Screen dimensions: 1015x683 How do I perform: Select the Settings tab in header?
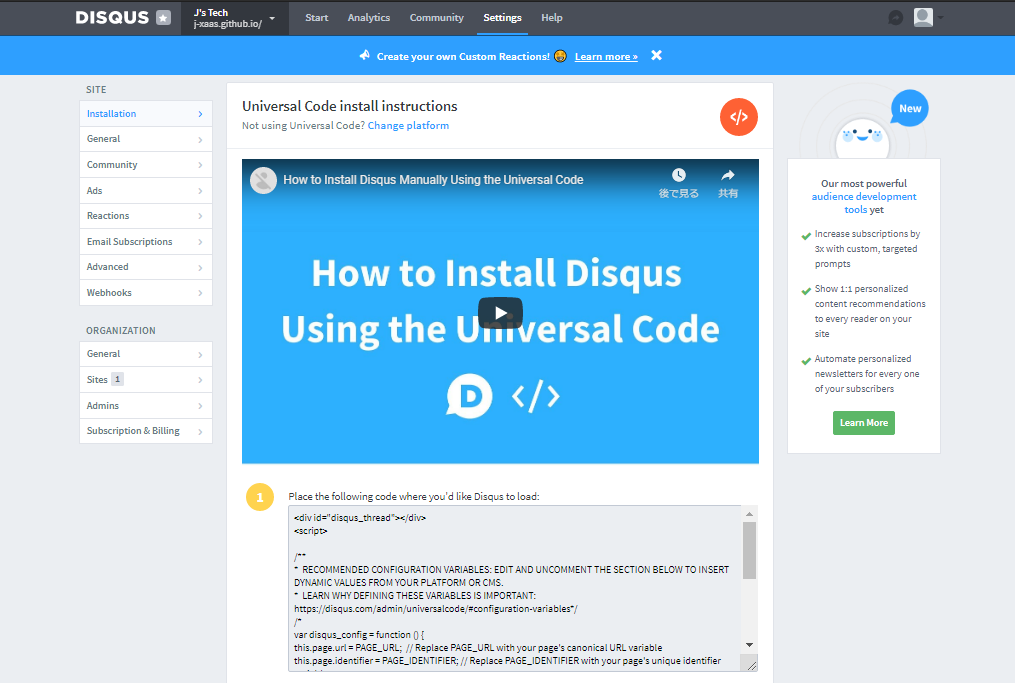[502, 17]
